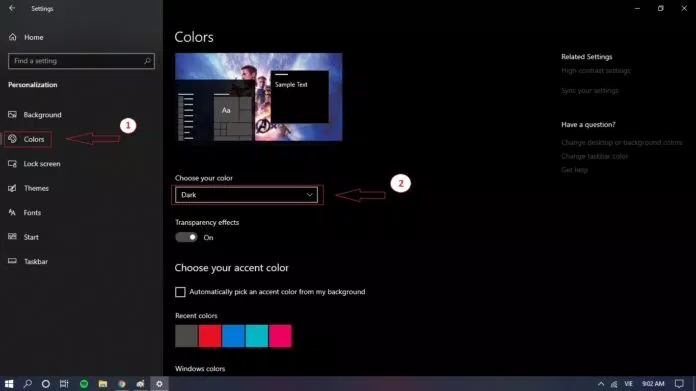Click the Background picture icon in sidebar
The width and height of the screenshot is (696, 391).
pyautogui.click(x=12, y=115)
